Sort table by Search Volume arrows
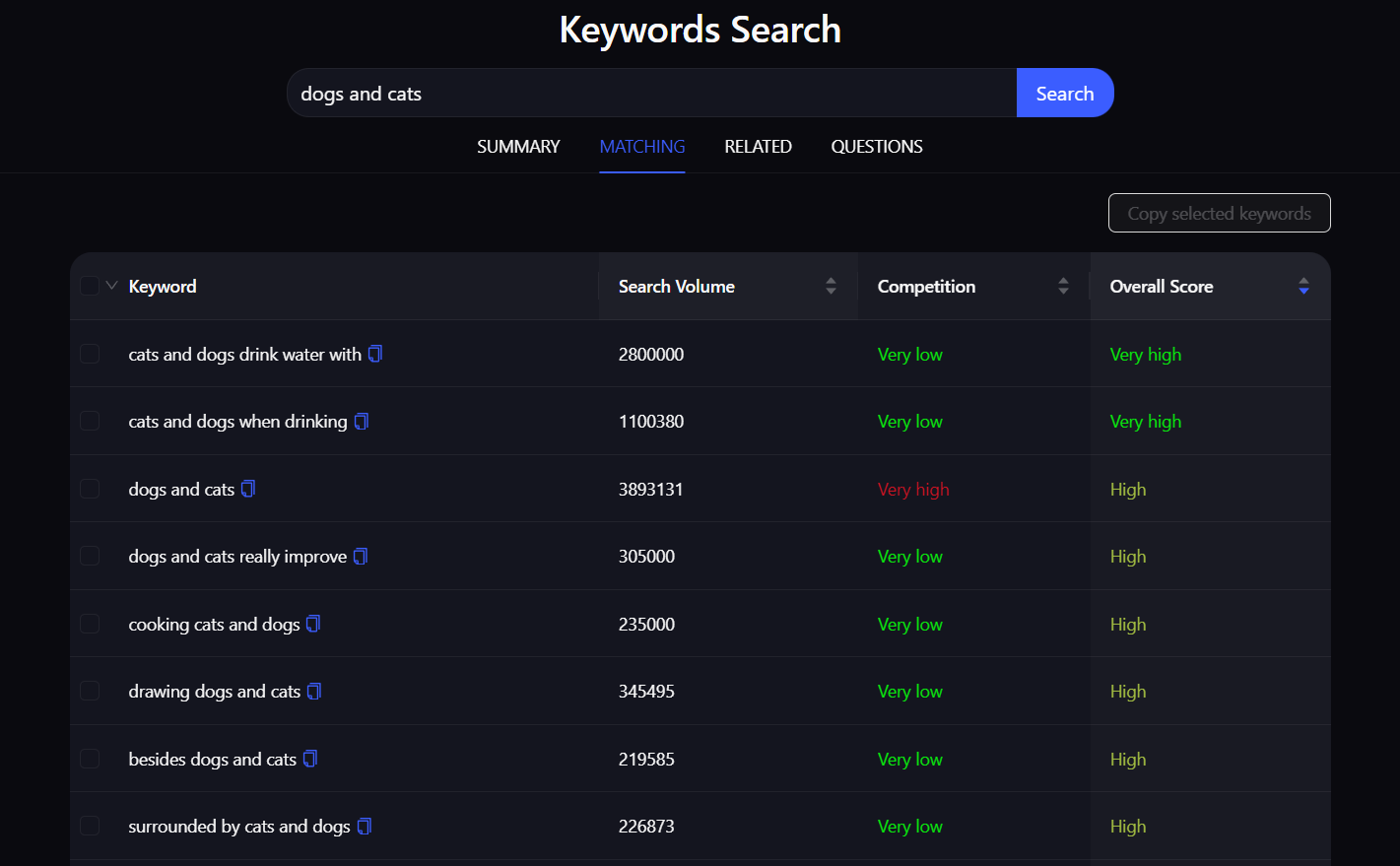 click(x=831, y=286)
